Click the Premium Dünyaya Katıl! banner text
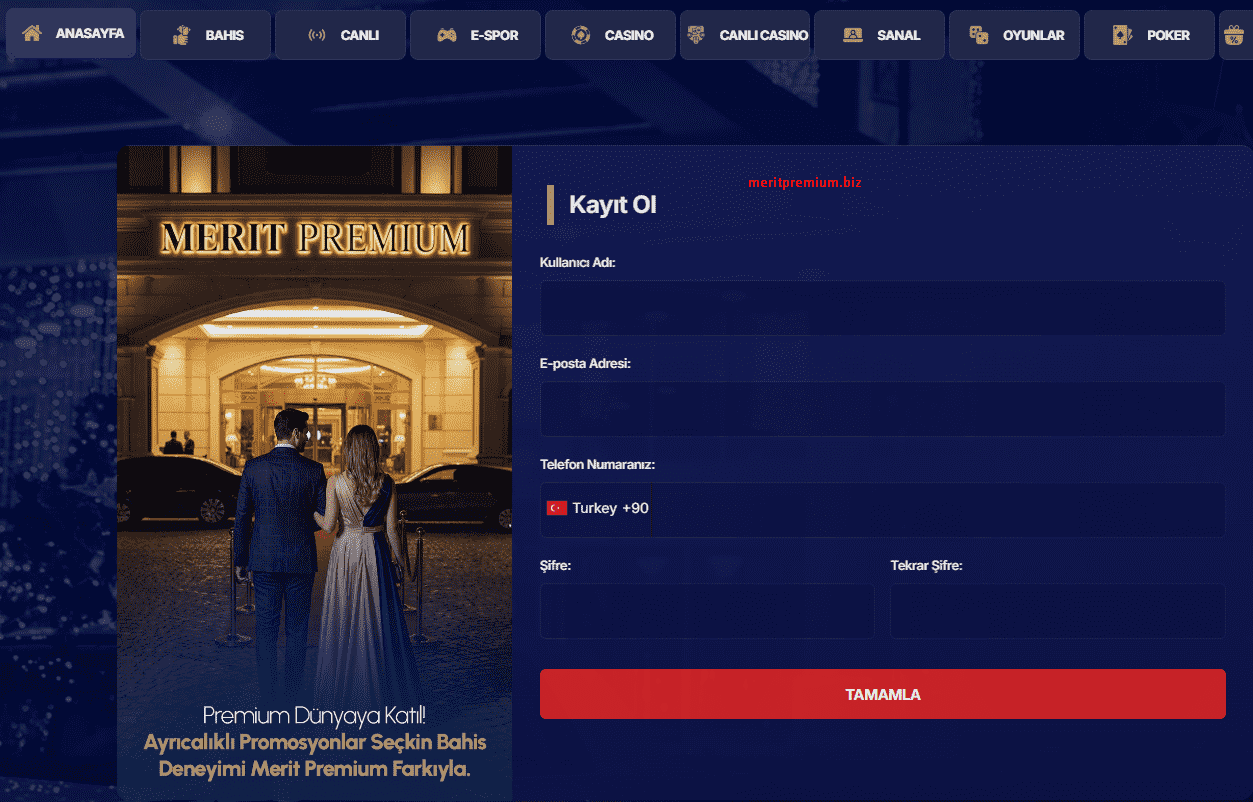1253x802 pixels. coord(314,715)
